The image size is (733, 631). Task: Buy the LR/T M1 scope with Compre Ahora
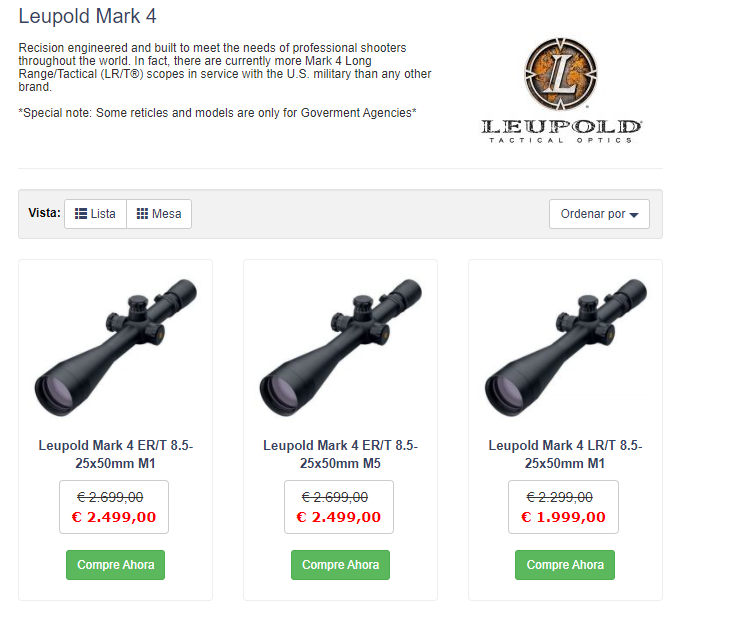tap(565, 565)
